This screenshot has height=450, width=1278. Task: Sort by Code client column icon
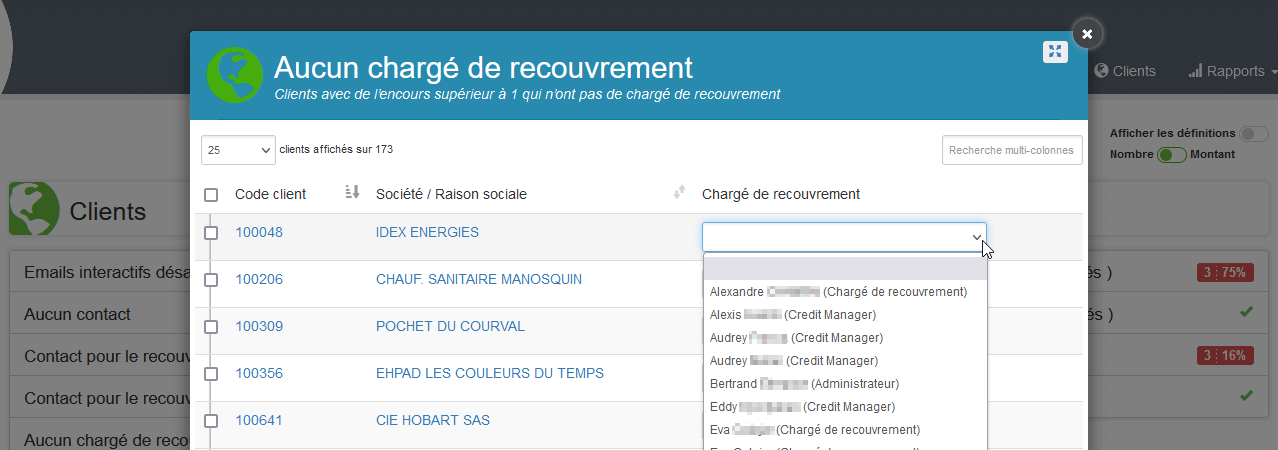[351, 192]
